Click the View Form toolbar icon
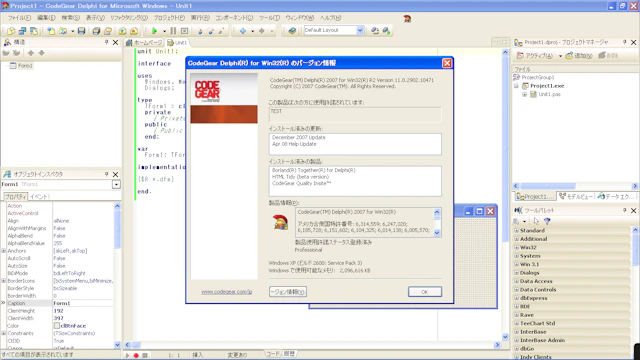The height and width of the screenshot is (360, 640). coord(22,31)
